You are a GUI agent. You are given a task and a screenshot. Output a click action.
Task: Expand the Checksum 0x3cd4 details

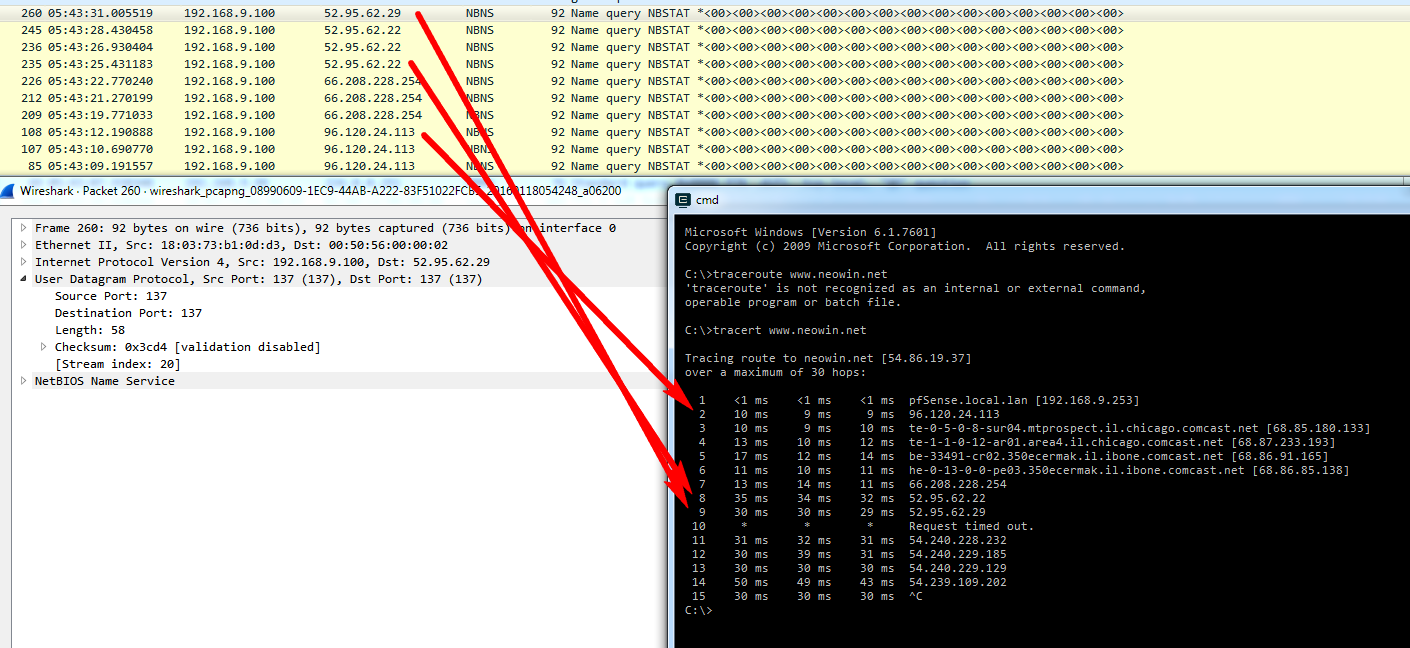(42, 346)
